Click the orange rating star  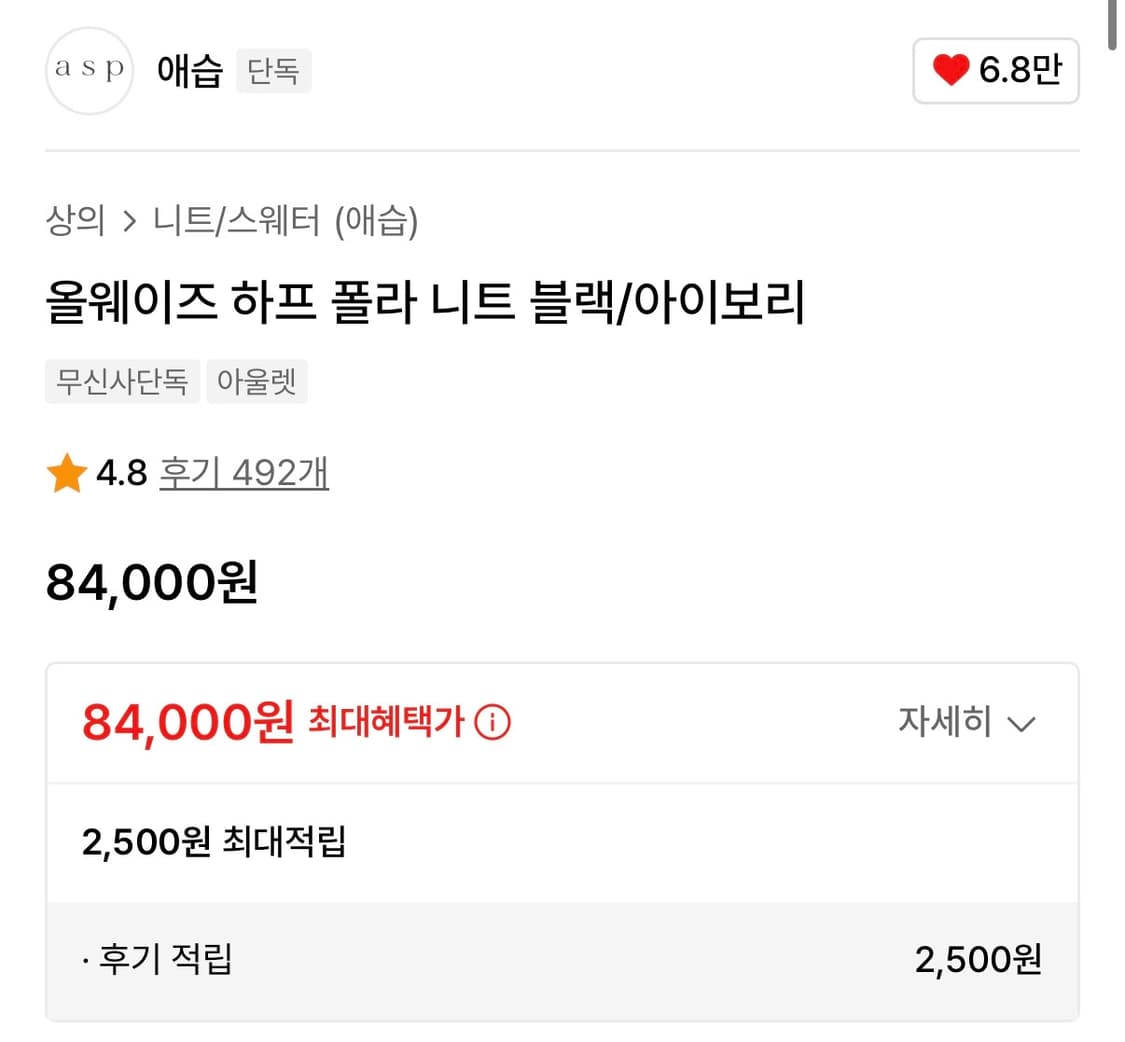66,474
